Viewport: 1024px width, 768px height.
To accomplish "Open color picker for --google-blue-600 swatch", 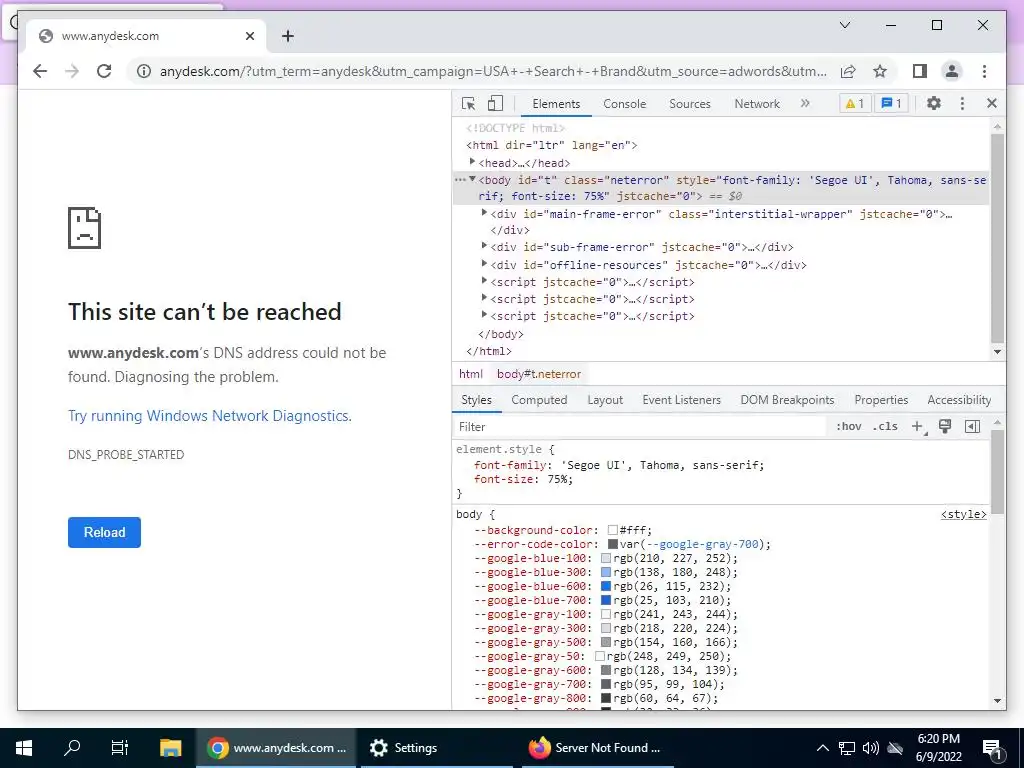I will [x=606, y=586].
